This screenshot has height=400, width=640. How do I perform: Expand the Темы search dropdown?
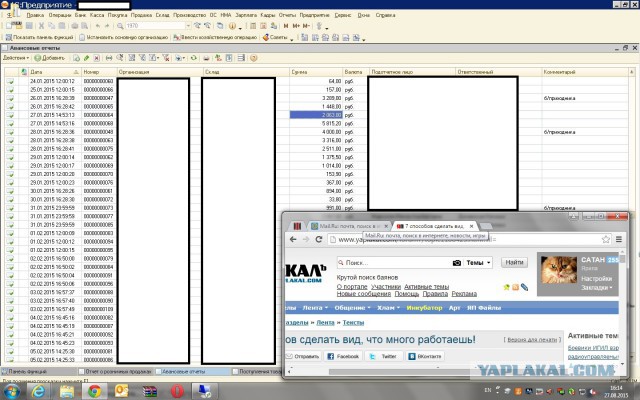coord(478,262)
